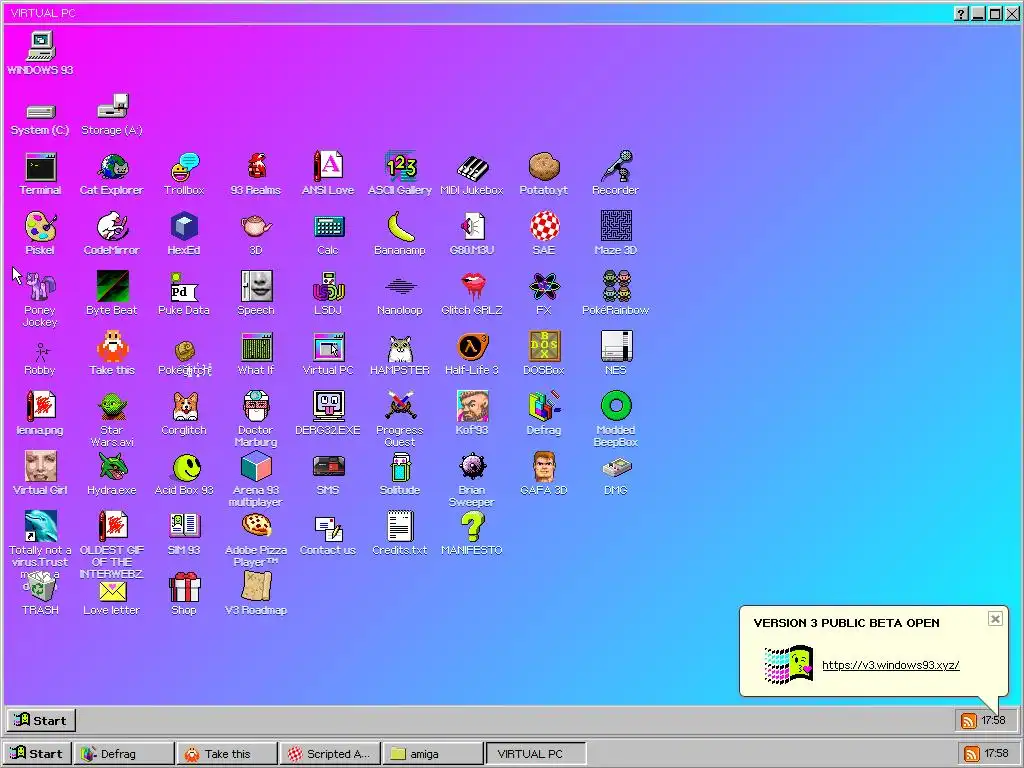This screenshot has width=1024, height=768.
Task: Open the SAE checkered ball icon
Action: 543,233
